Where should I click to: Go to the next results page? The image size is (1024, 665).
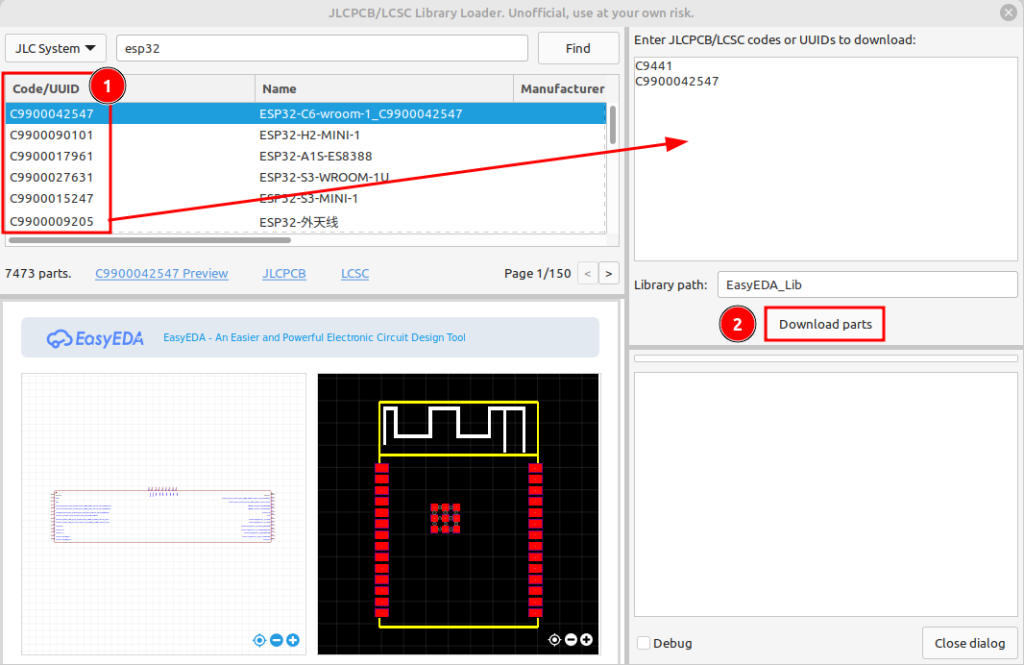pos(609,274)
